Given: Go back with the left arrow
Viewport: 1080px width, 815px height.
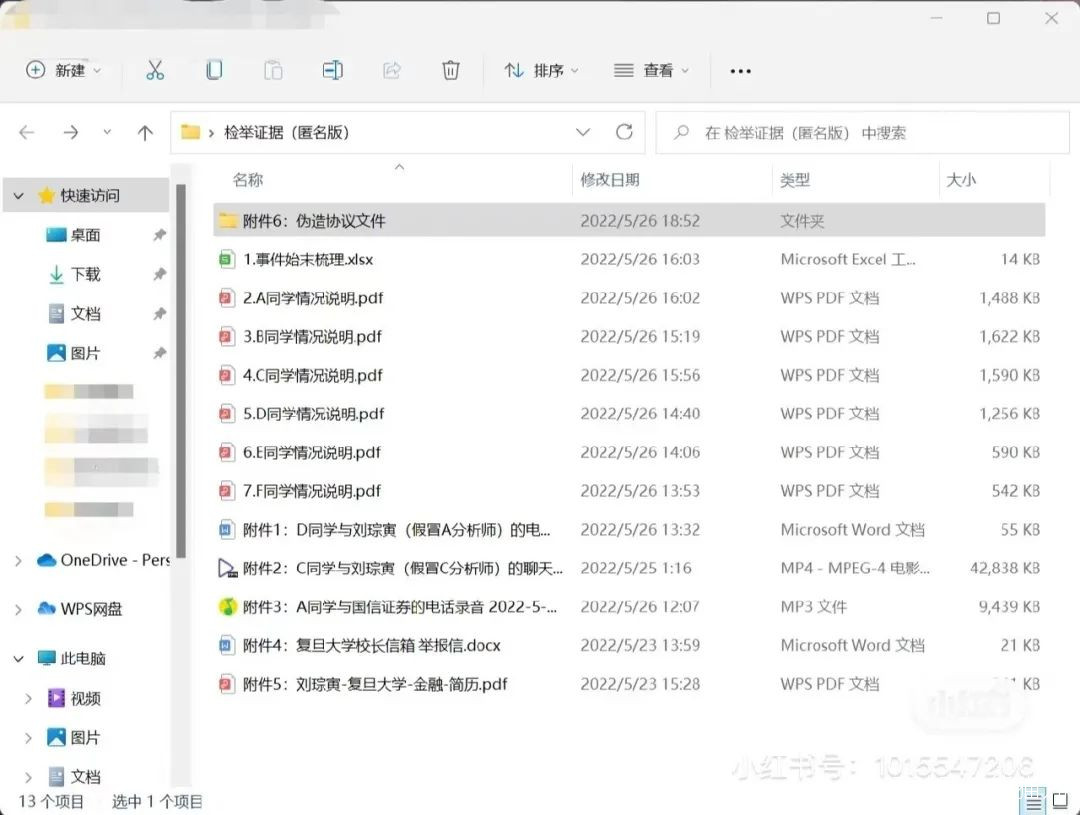Looking at the screenshot, I should click(x=27, y=132).
